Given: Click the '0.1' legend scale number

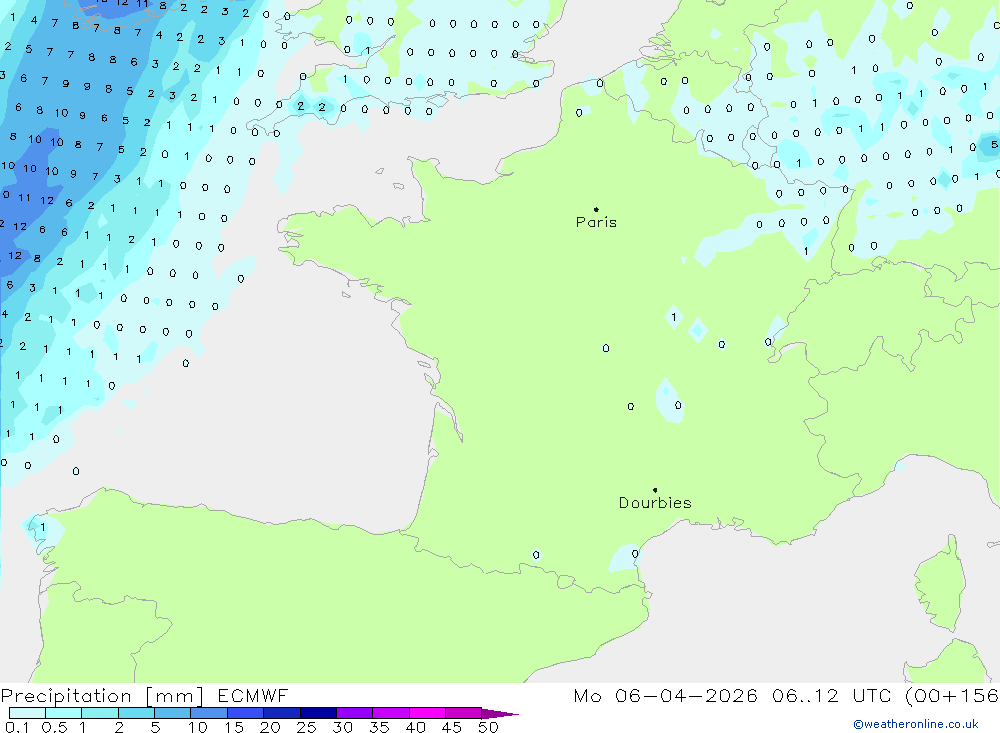Looking at the screenshot, I should pos(17,727).
